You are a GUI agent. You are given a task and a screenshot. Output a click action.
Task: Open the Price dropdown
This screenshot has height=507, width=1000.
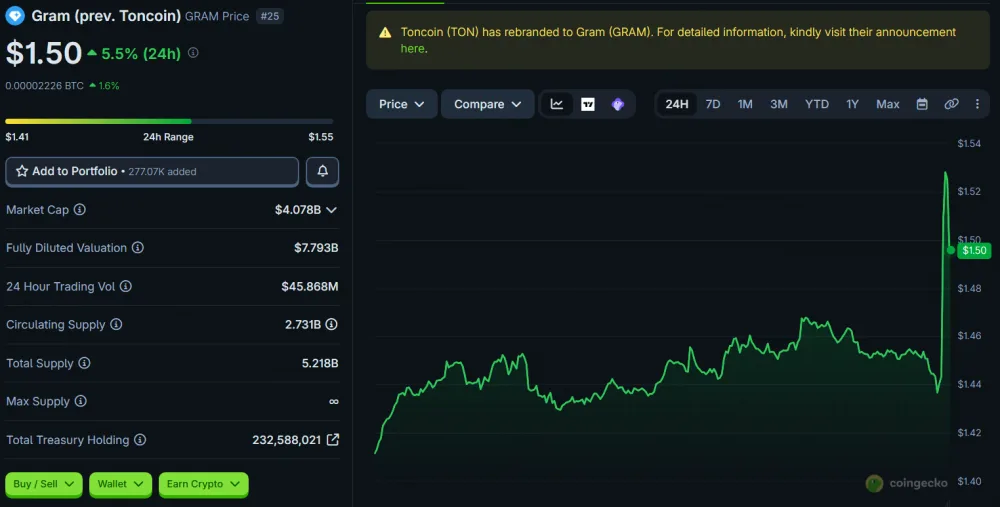pos(402,104)
